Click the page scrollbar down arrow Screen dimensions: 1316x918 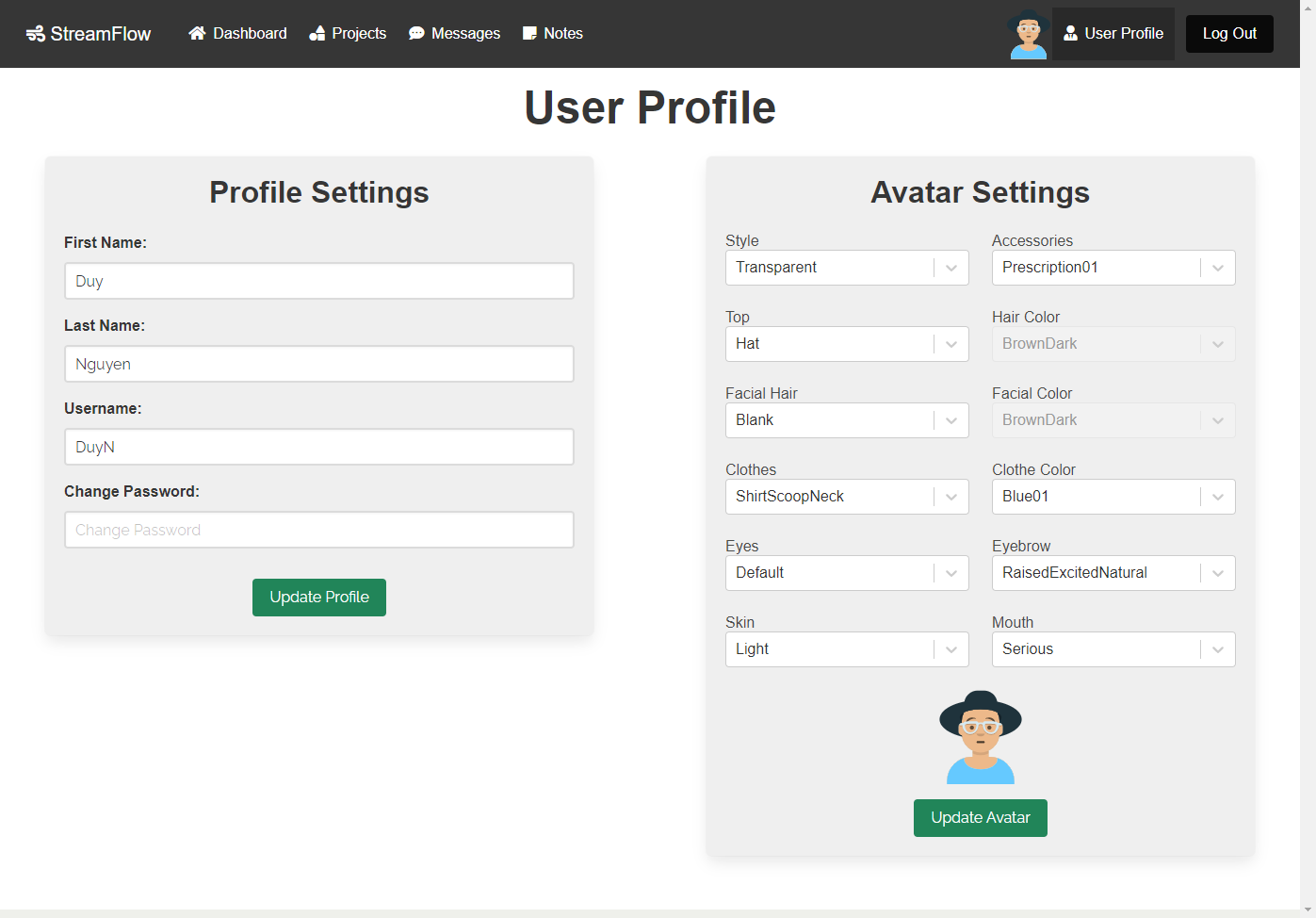[1308, 910]
